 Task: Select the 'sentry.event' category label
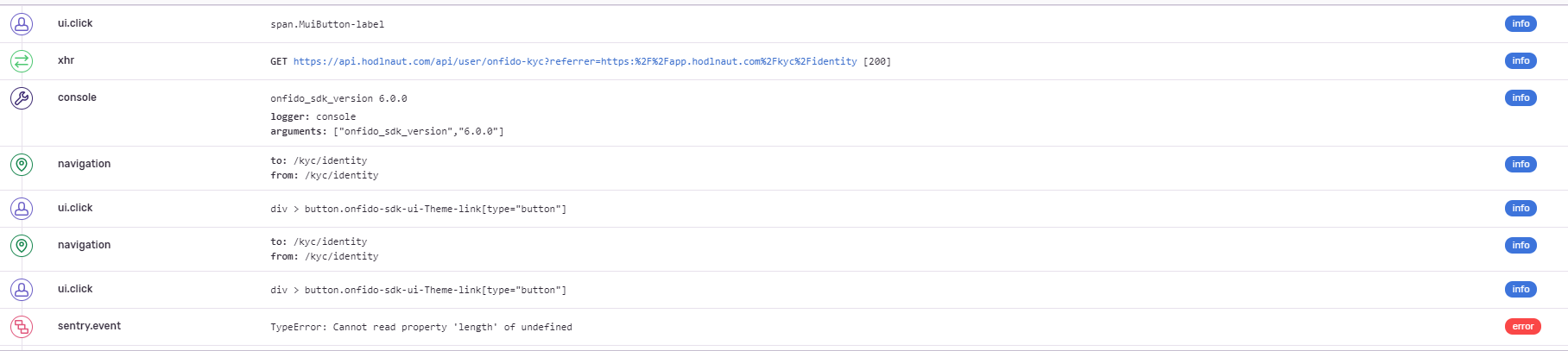(89, 326)
